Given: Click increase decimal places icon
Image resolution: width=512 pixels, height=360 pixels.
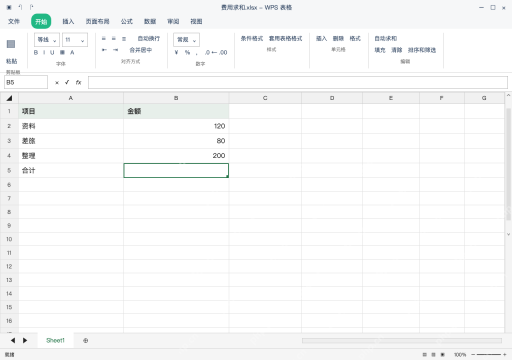Looking at the screenshot, I should tap(208, 52).
